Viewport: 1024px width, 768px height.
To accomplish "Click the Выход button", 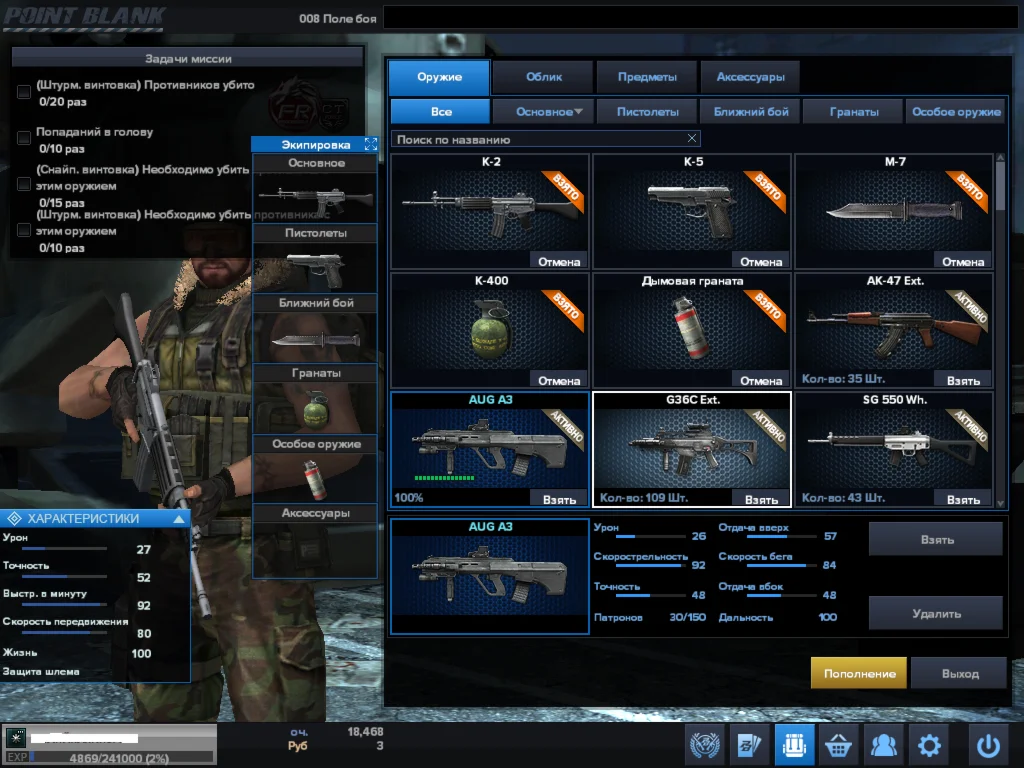I will tap(959, 673).
